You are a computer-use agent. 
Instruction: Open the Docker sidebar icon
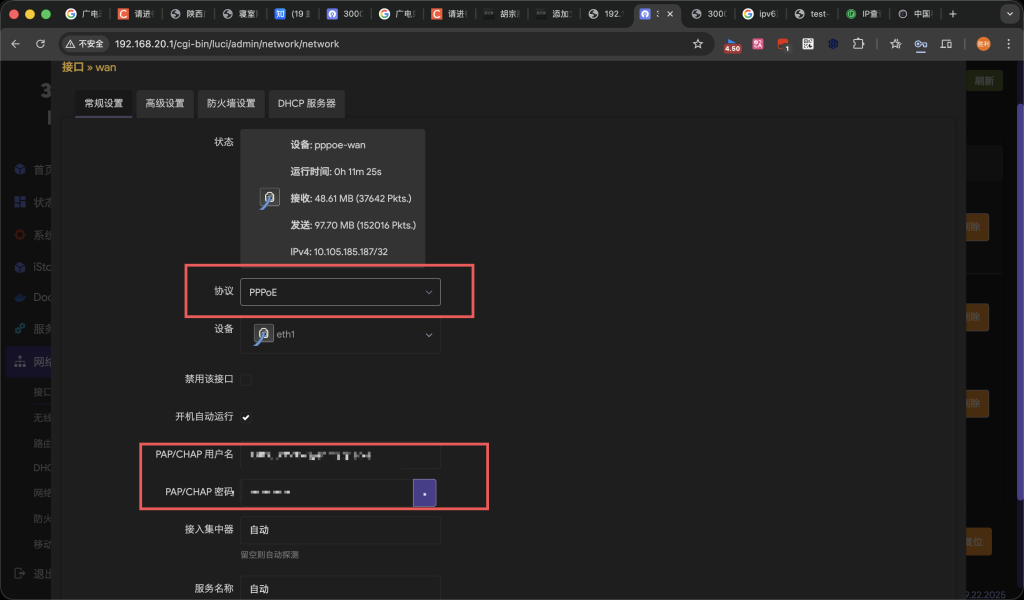[x=20, y=297]
